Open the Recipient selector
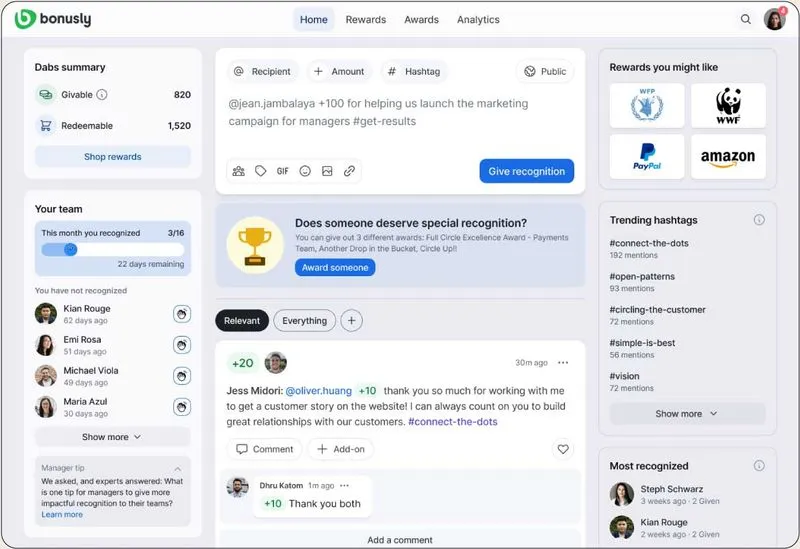 263,71
